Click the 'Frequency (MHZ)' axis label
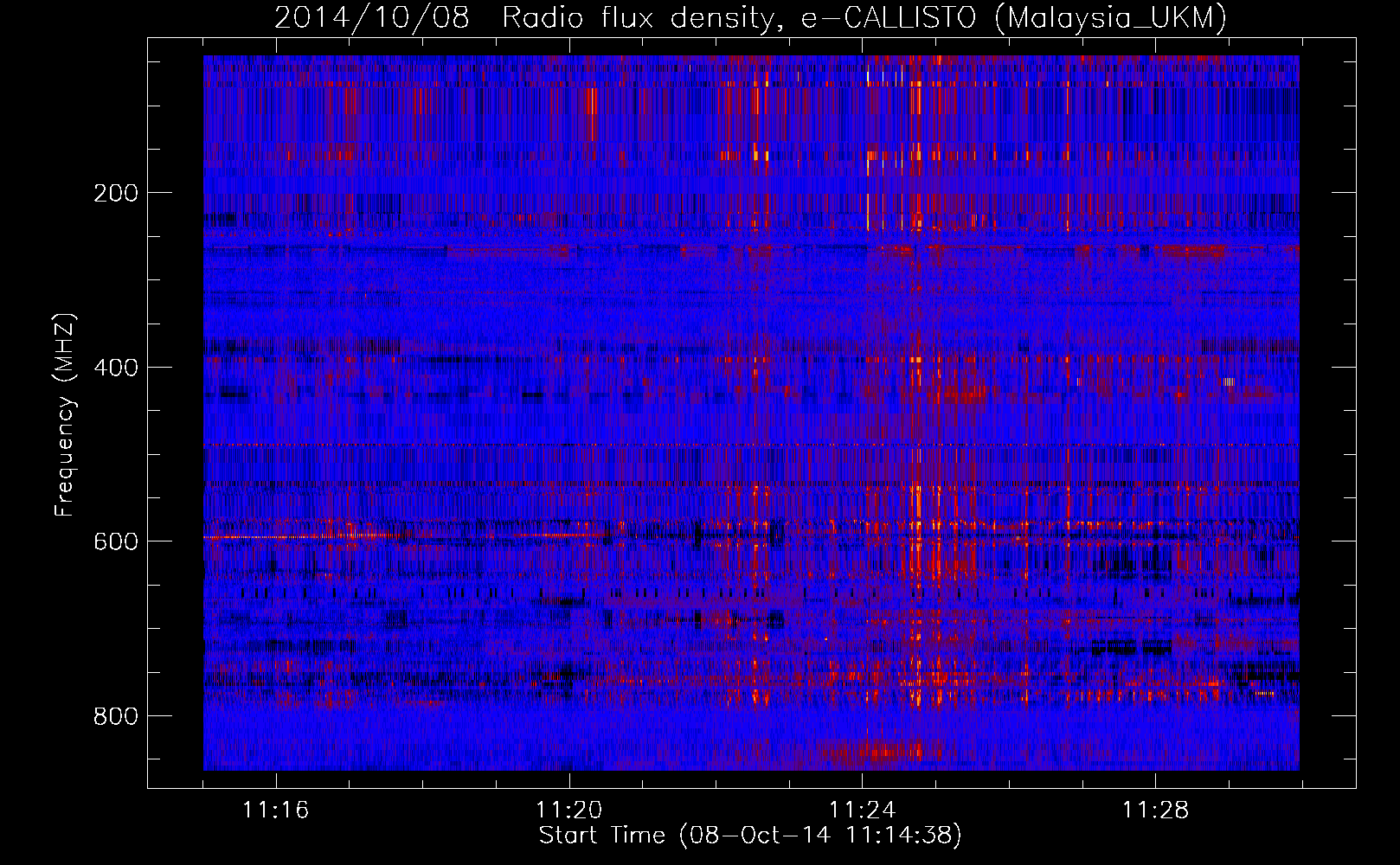 tap(64, 414)
